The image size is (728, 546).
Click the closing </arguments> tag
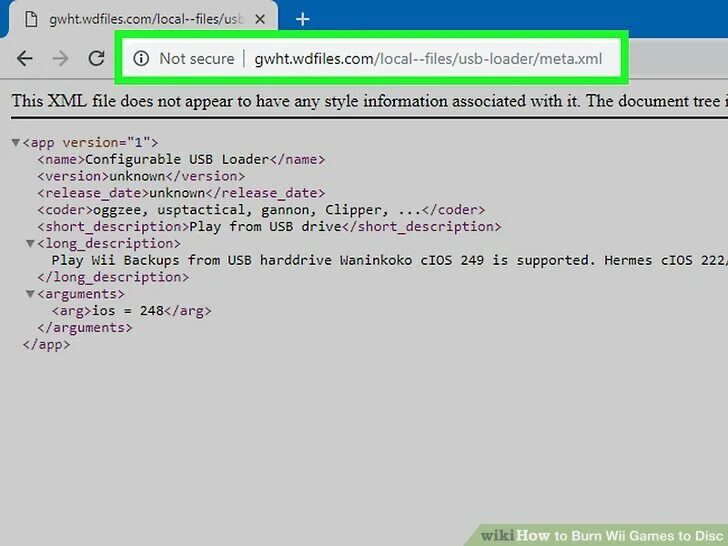click(85, 327)
